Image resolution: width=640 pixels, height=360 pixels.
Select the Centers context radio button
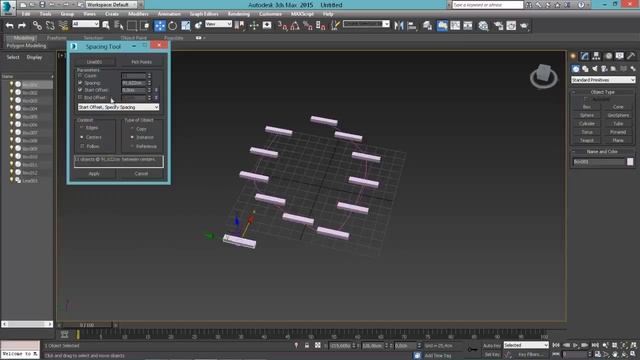pyautogui.click(x=82, y=137)
